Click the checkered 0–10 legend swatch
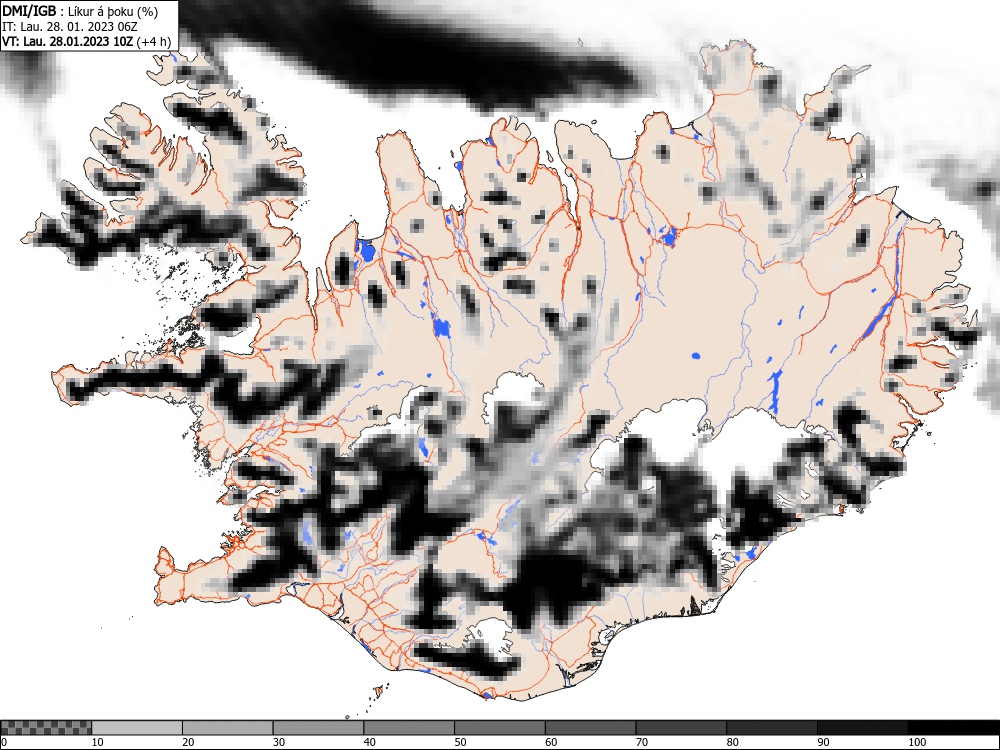Screen dimensions: 1000x750 click(46, 728)
